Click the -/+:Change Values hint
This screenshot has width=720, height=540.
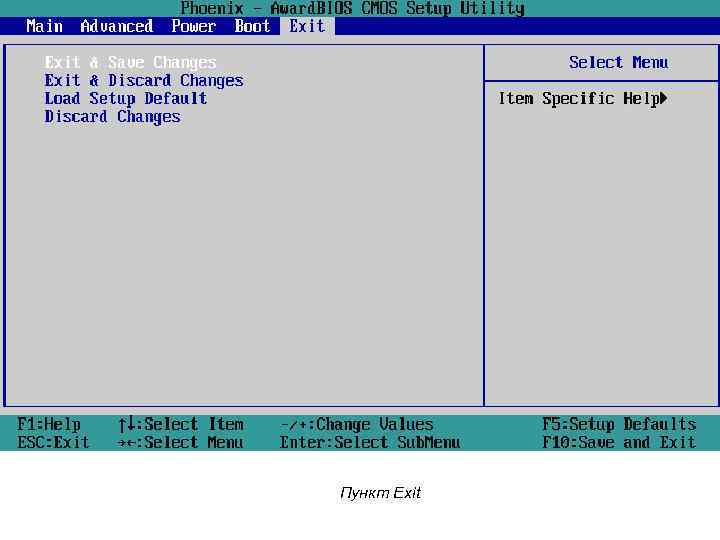[357, 424]
